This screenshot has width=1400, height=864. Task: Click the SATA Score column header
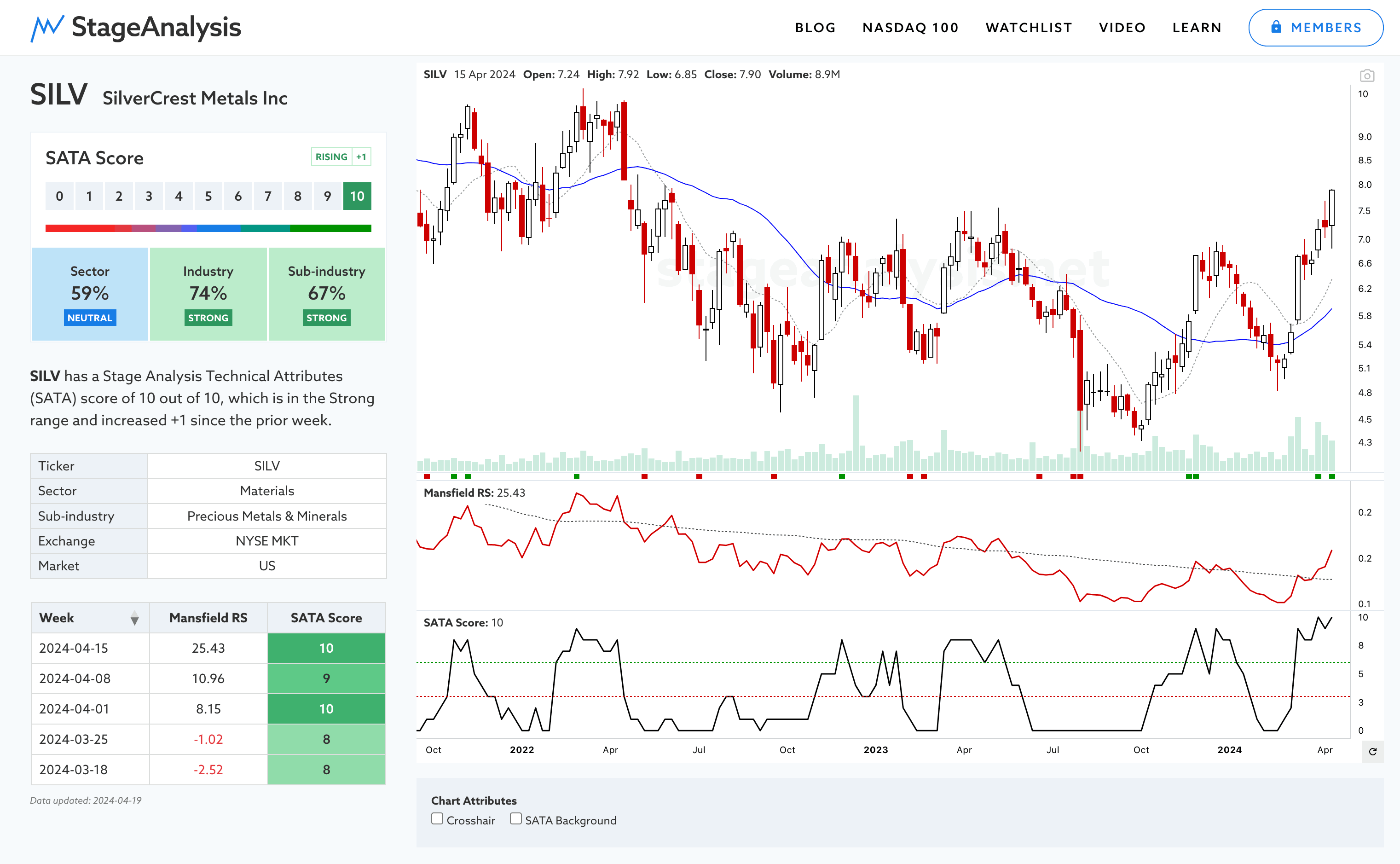pyautogui.click(x=326, y=618)
